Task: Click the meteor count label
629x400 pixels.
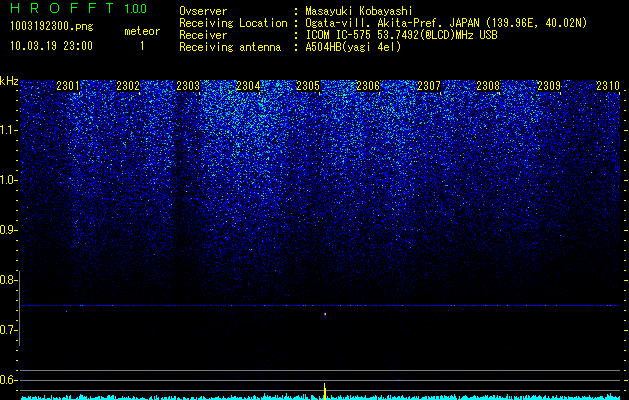Action: 142,31
